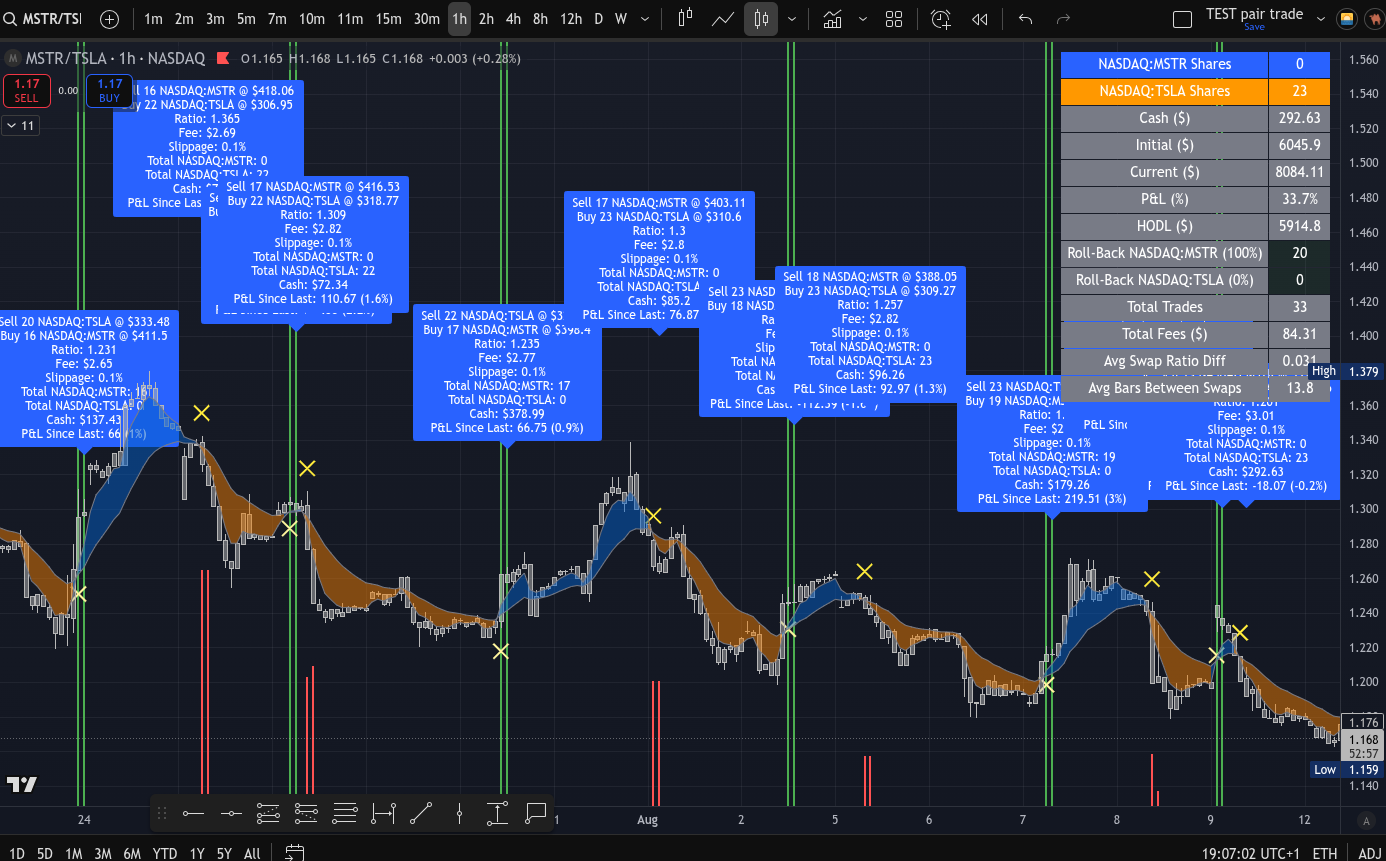Start Bar Replay with the rewind icon
Image resolution: width=1386 pixels, height=861 pixels.
[980, 18]
